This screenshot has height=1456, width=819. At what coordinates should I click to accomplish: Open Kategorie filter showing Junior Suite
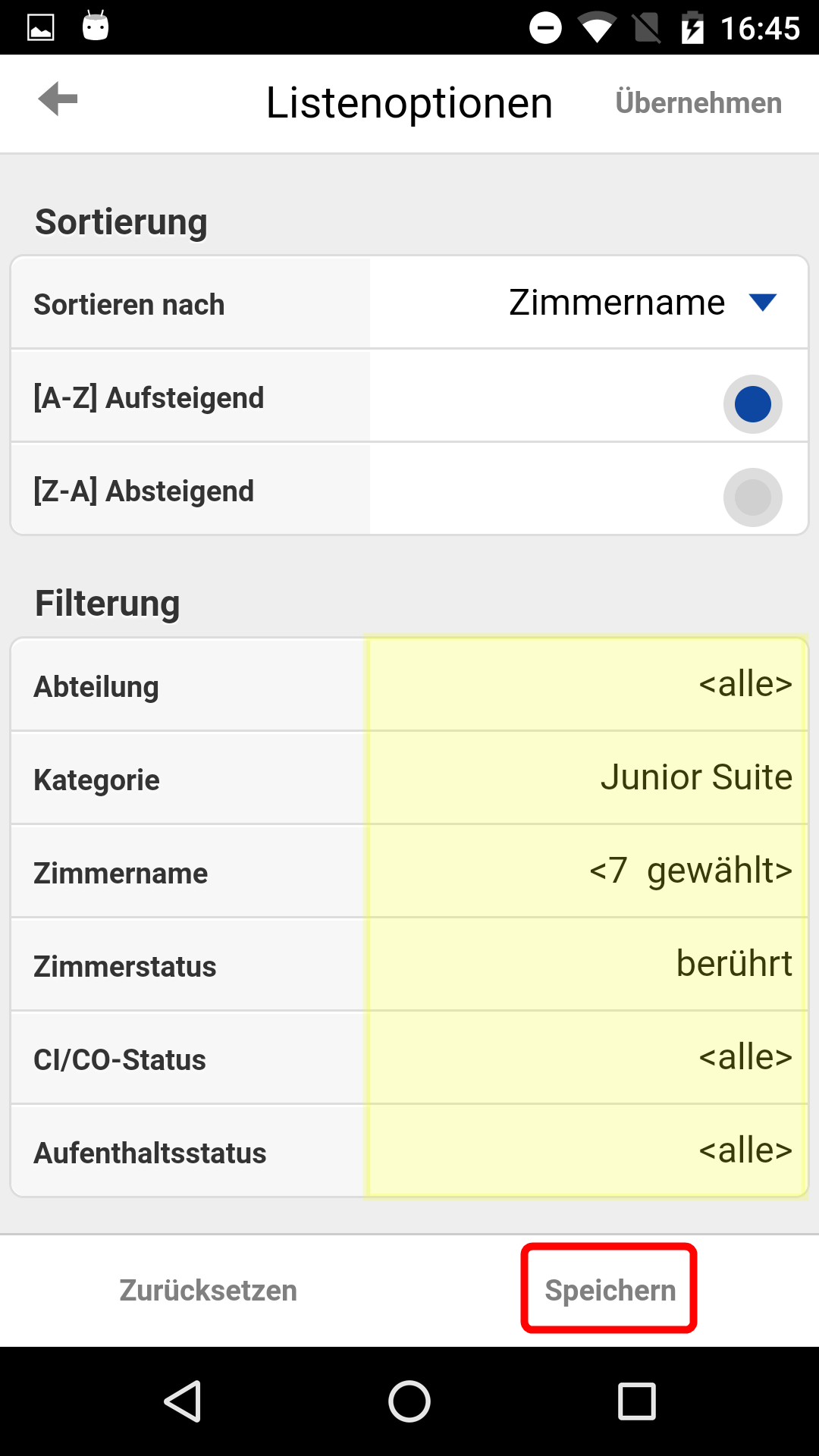pos(587,778)
